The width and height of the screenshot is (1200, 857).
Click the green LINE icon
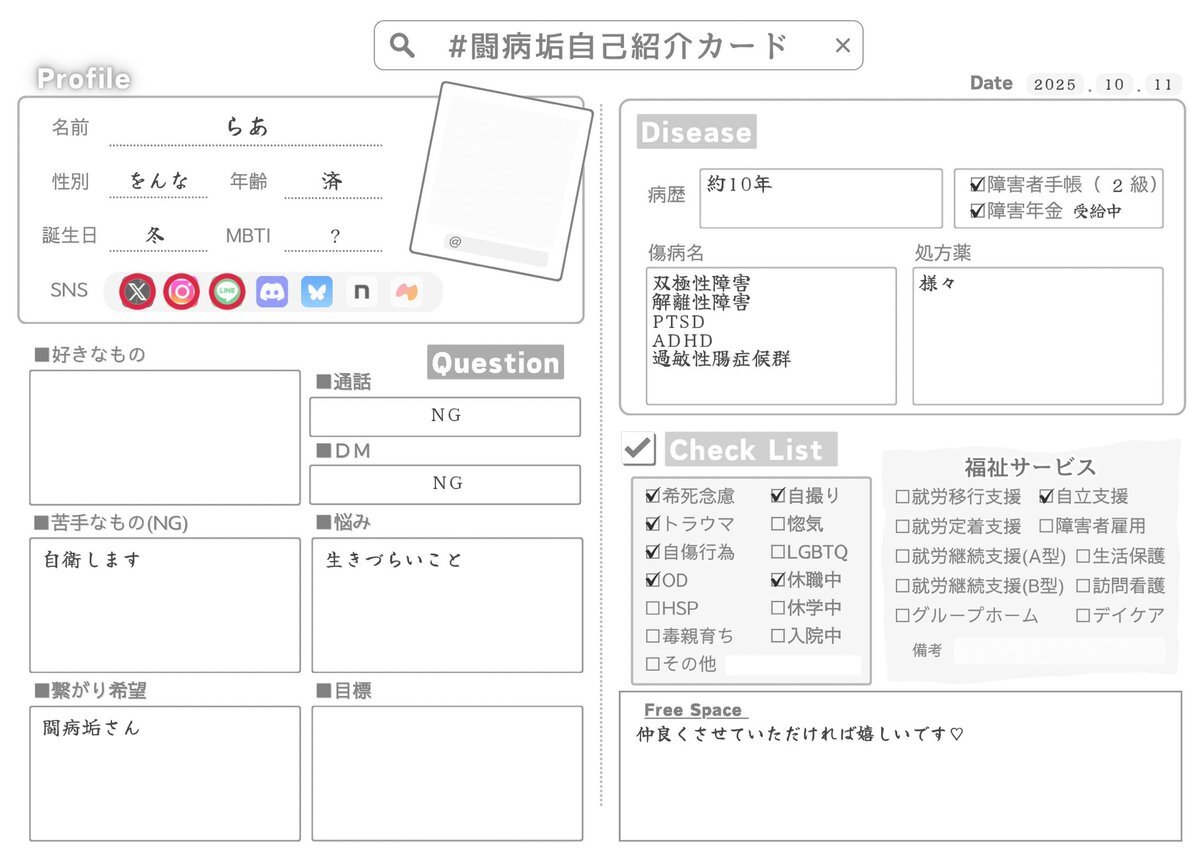(x=227, y=292)
